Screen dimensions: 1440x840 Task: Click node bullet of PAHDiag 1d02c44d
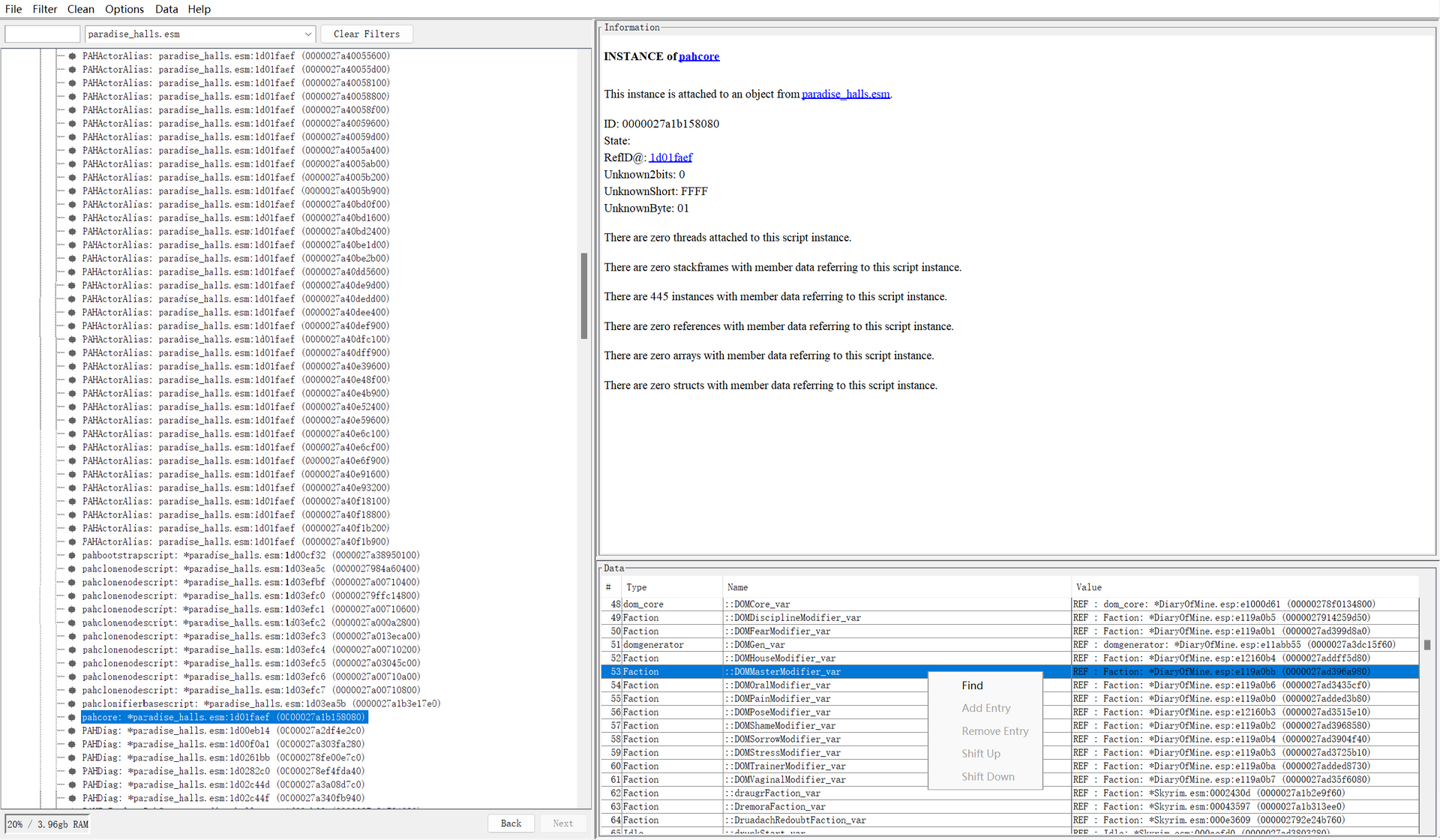(72, 784)
